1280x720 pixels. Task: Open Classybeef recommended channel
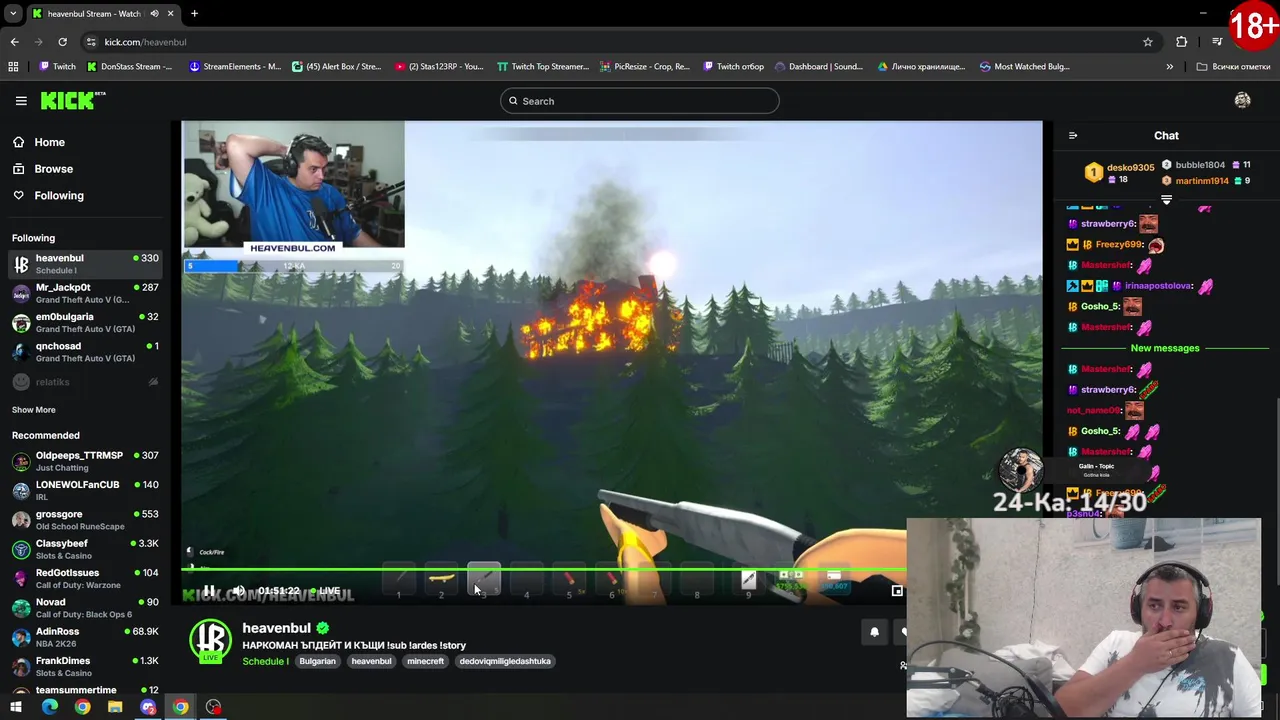[84, 549]
